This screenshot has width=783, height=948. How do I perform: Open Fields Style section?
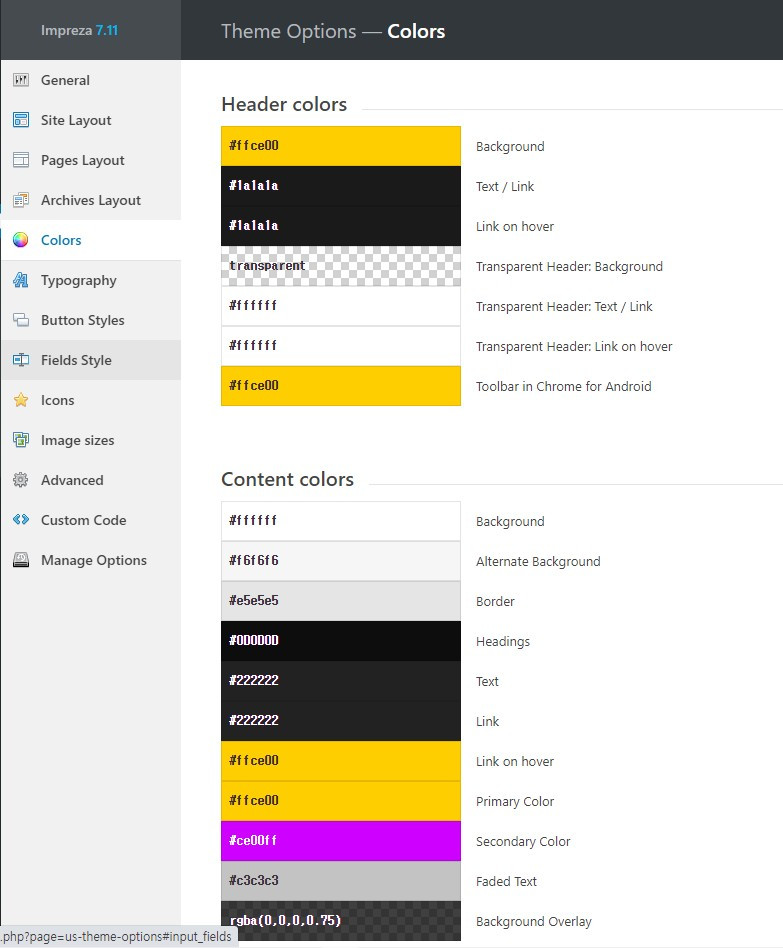(91, 360)
